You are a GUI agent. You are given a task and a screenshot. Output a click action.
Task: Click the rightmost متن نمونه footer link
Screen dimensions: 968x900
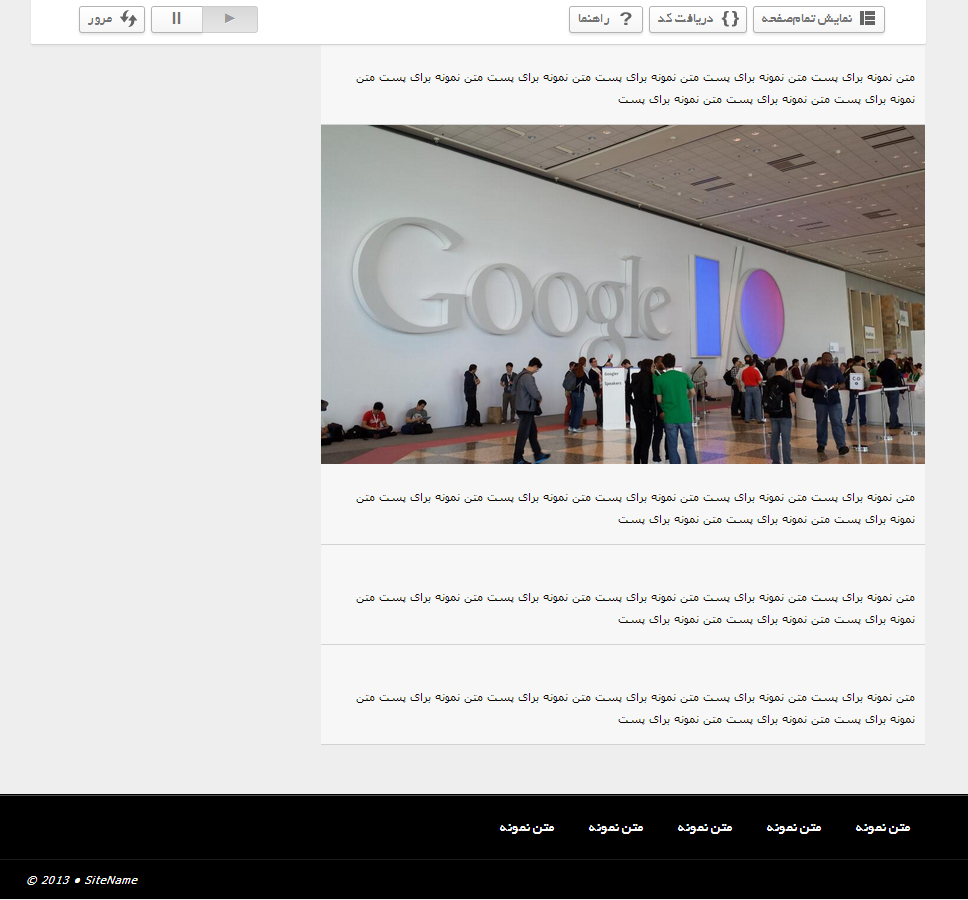point(881,827)
